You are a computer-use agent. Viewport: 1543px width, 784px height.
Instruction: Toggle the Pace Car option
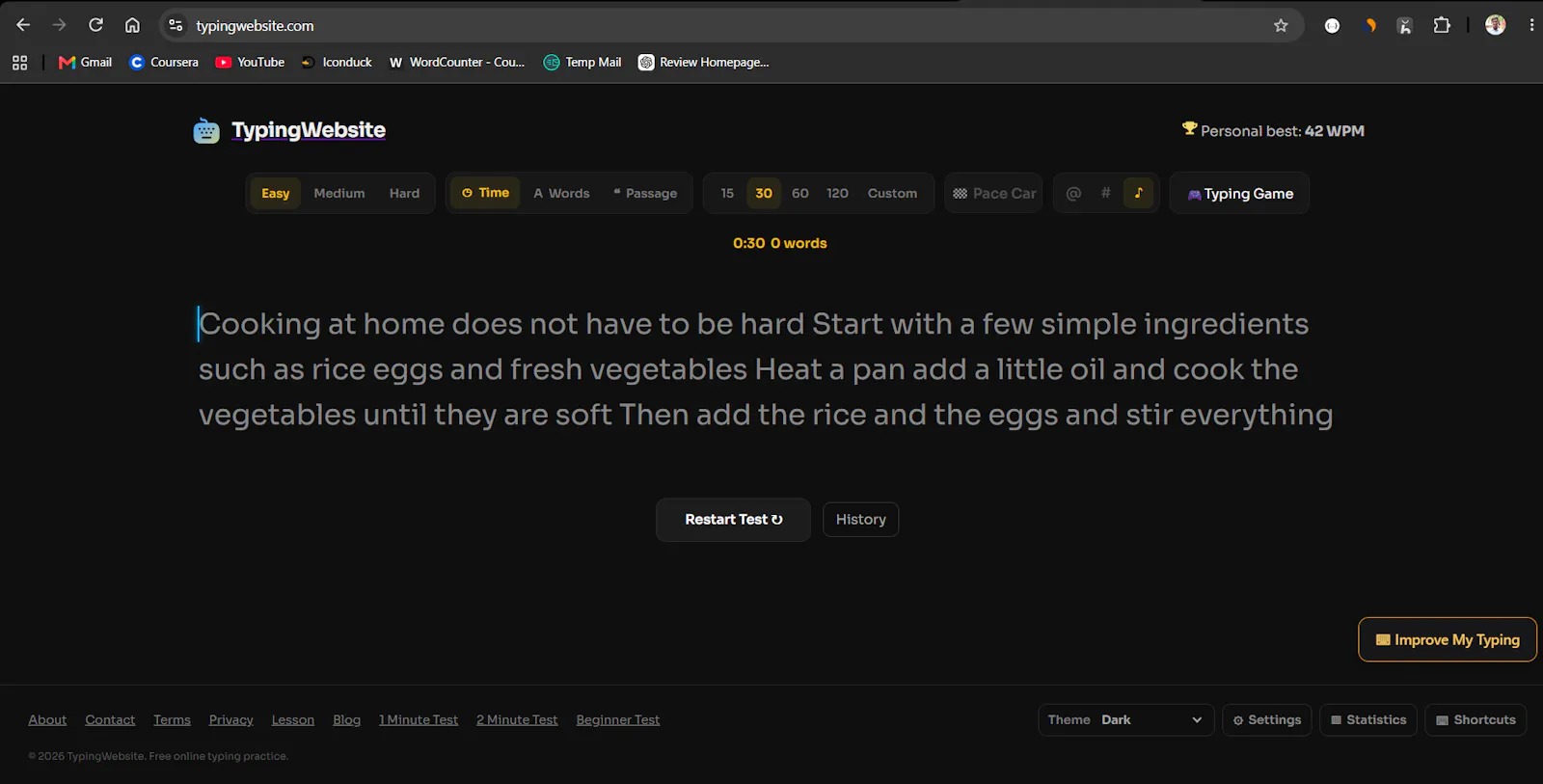tap(994, 193)
